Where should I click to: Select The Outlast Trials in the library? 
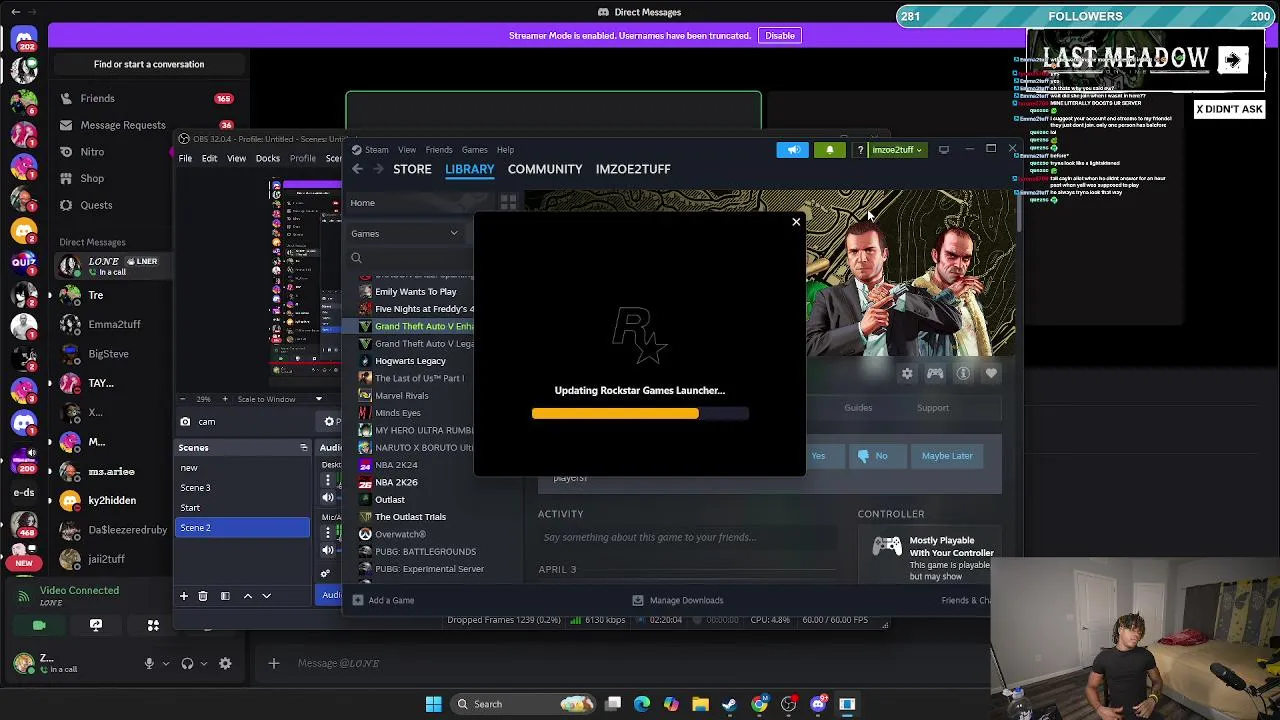click(410, 517)
